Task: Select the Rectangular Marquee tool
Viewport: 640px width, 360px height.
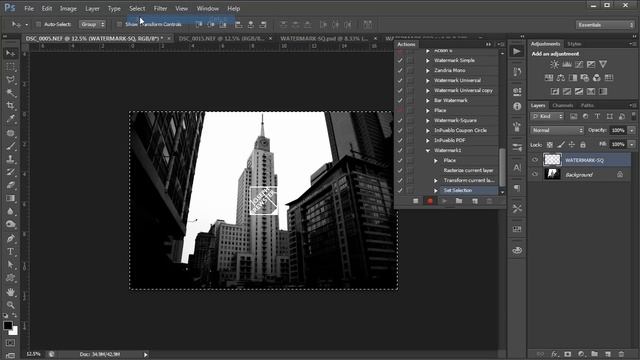Action: point(10,67)
